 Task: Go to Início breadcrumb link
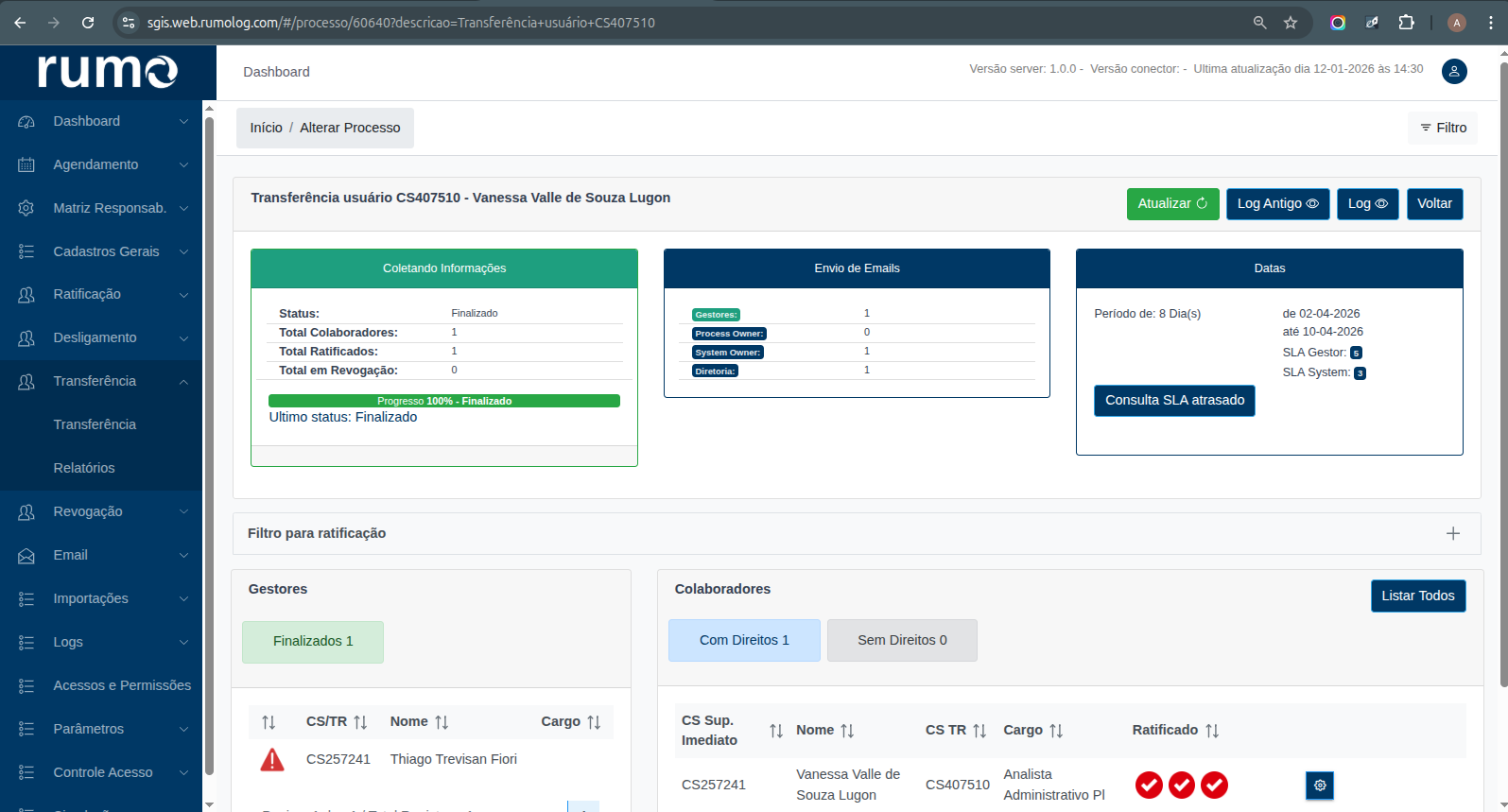pyautogui.click(x=266, y=128)
